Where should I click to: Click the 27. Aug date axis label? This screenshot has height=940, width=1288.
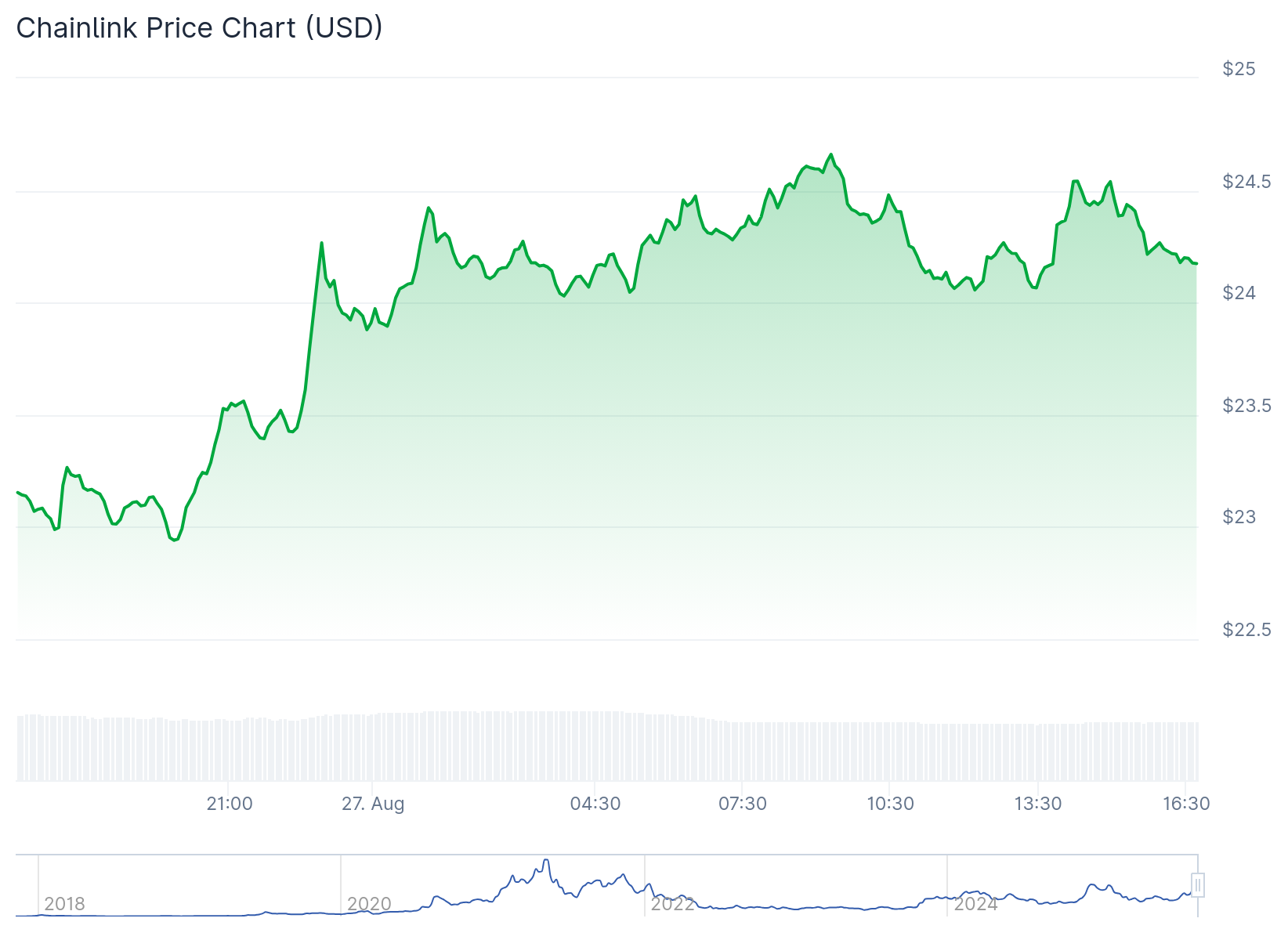pyautogui.click(x=373, y=804)
